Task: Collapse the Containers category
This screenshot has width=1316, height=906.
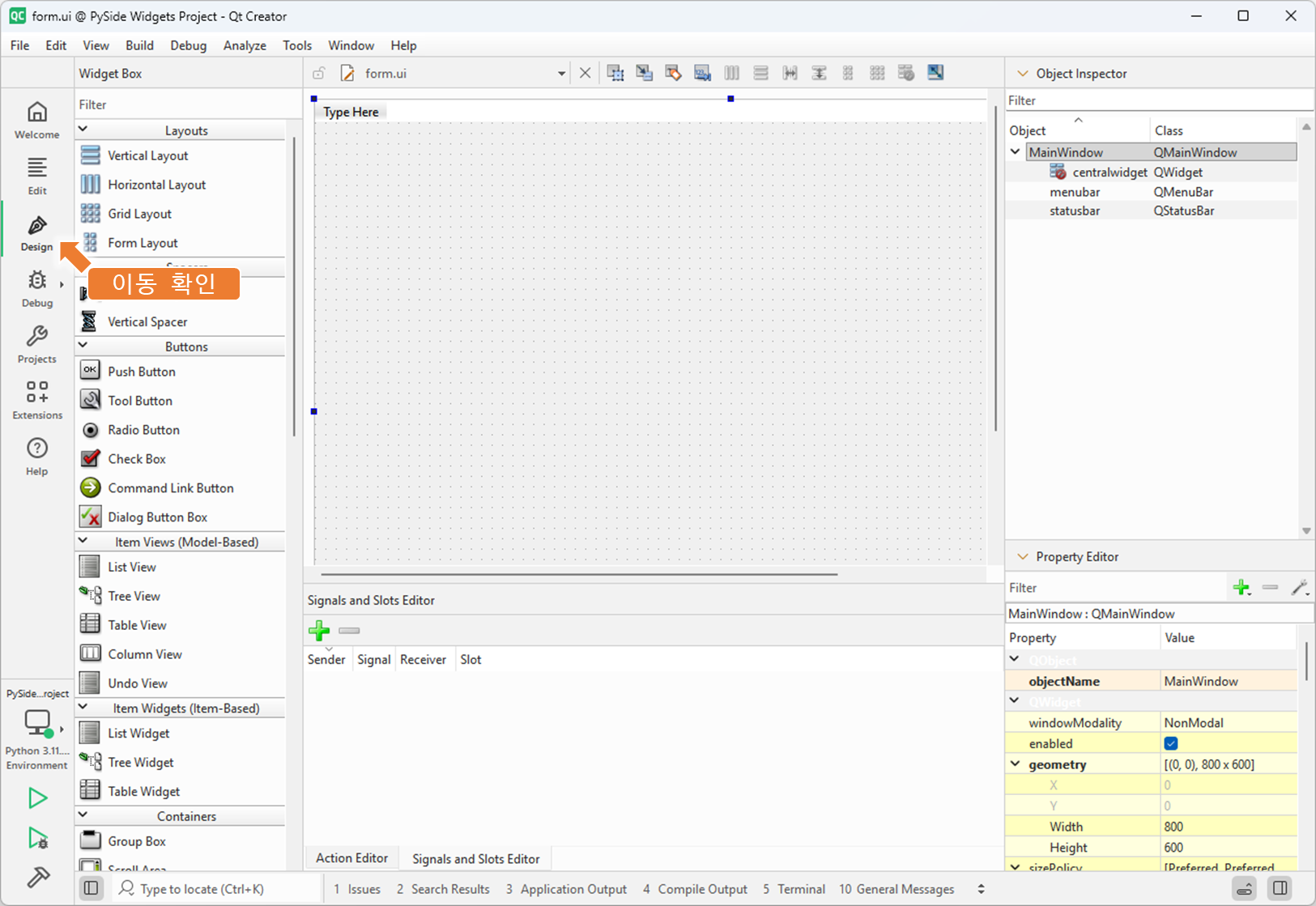Action: (83, 815)
